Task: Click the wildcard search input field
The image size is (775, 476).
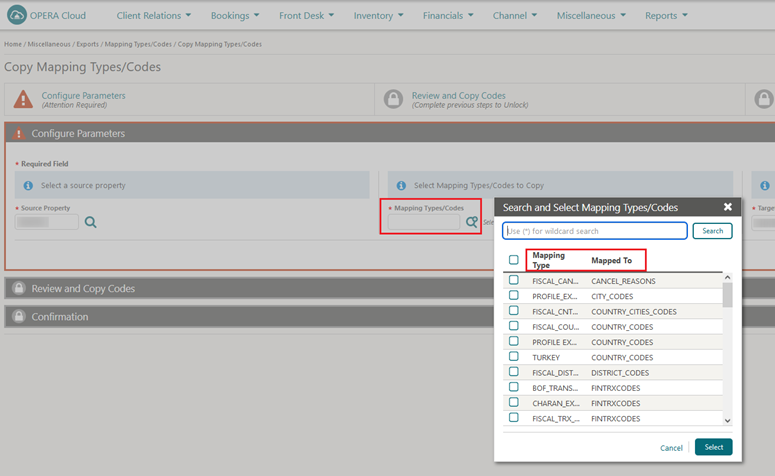Action: pyautogui.click(x=595, y=231)
